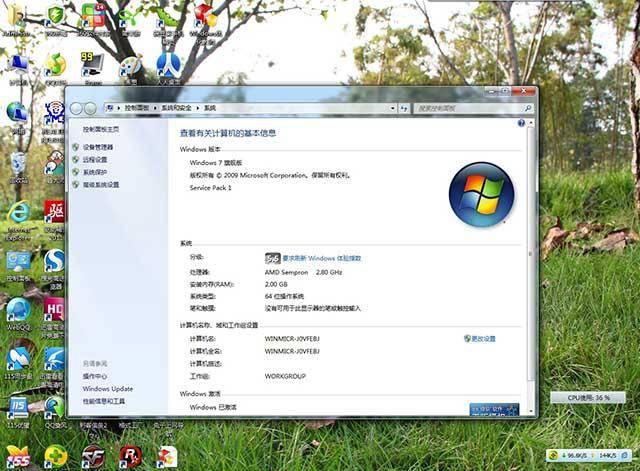Launch the Paint palette shortcut

(x=131, y=69)
